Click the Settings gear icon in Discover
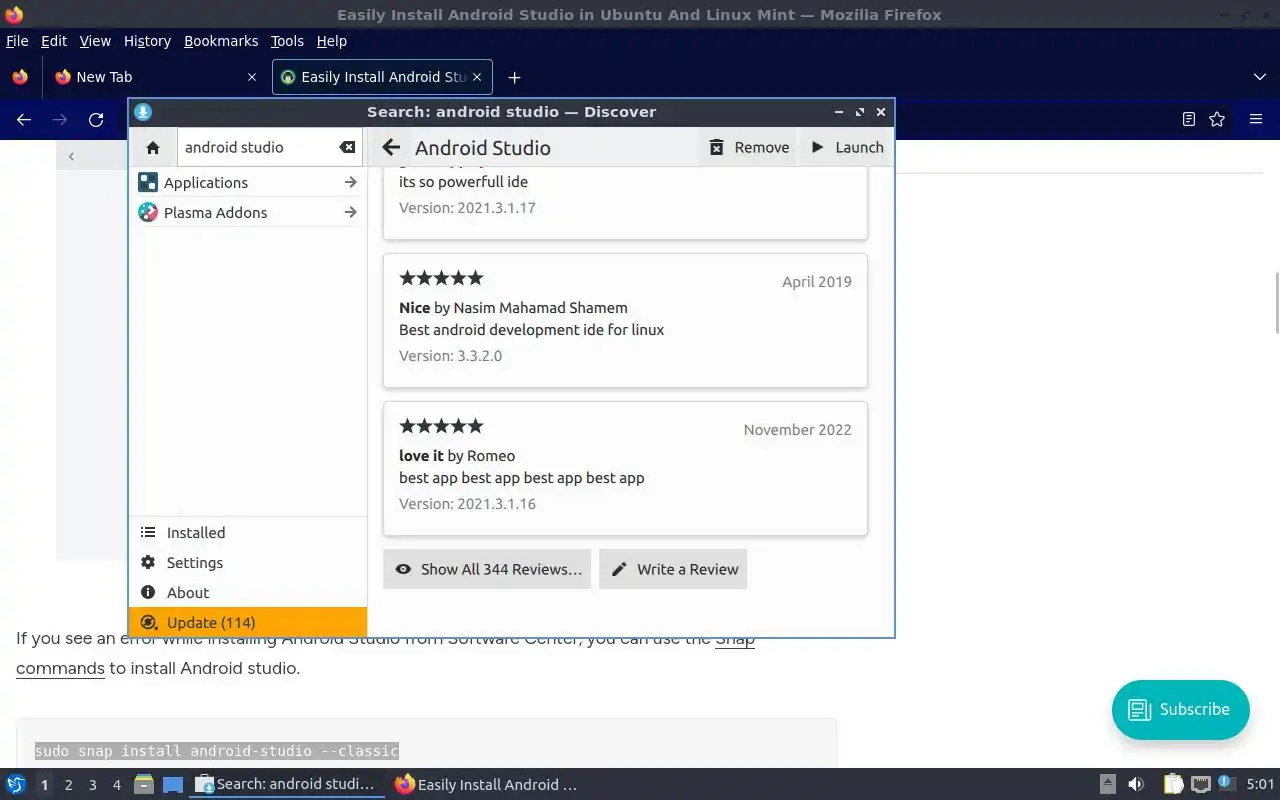This screenshot has height=800, width=1280. pyautogui.click(x=148, y=562)
